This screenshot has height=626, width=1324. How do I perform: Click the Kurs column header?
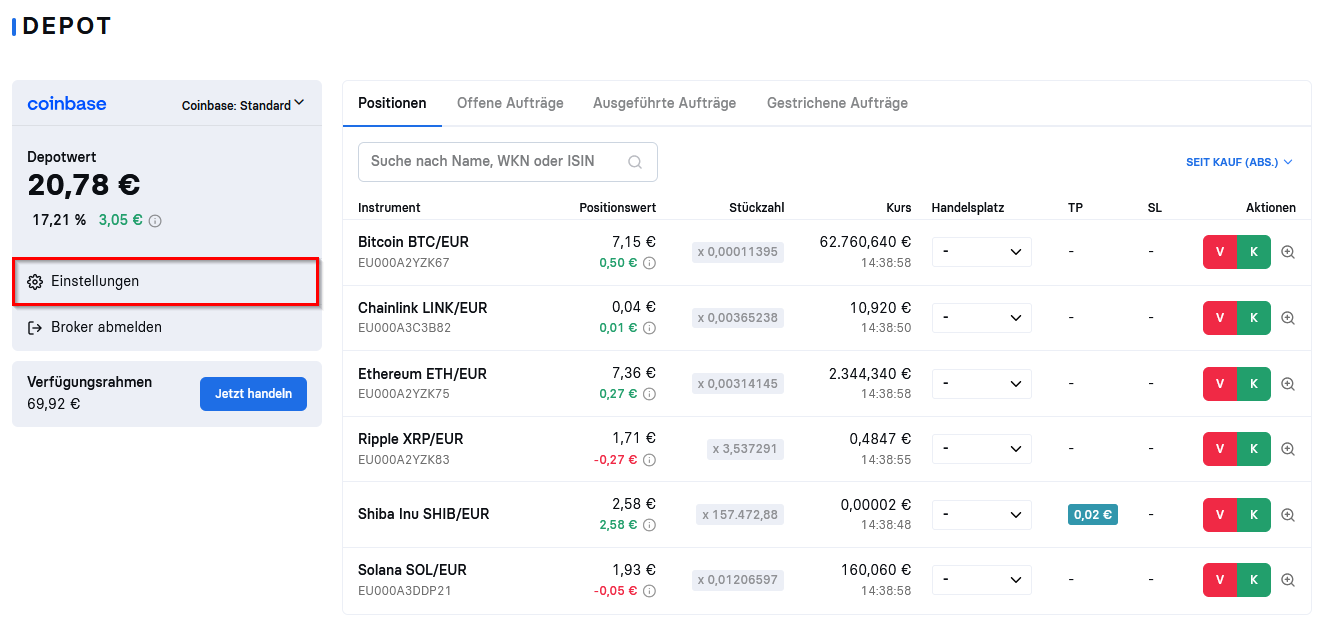[899, 208]
